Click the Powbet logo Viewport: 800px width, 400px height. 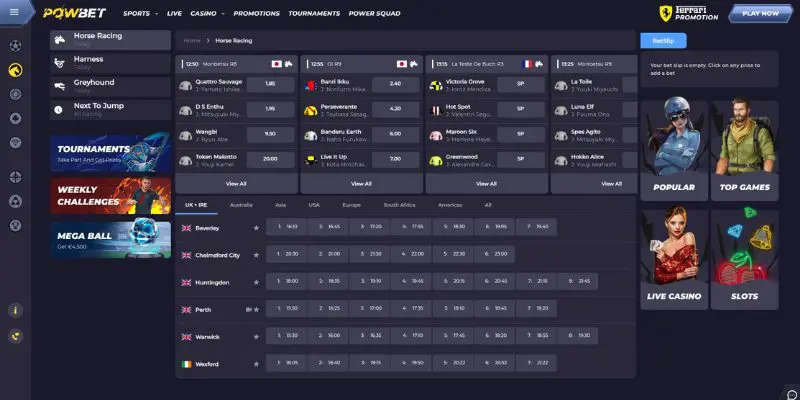[x=74, y=13]
